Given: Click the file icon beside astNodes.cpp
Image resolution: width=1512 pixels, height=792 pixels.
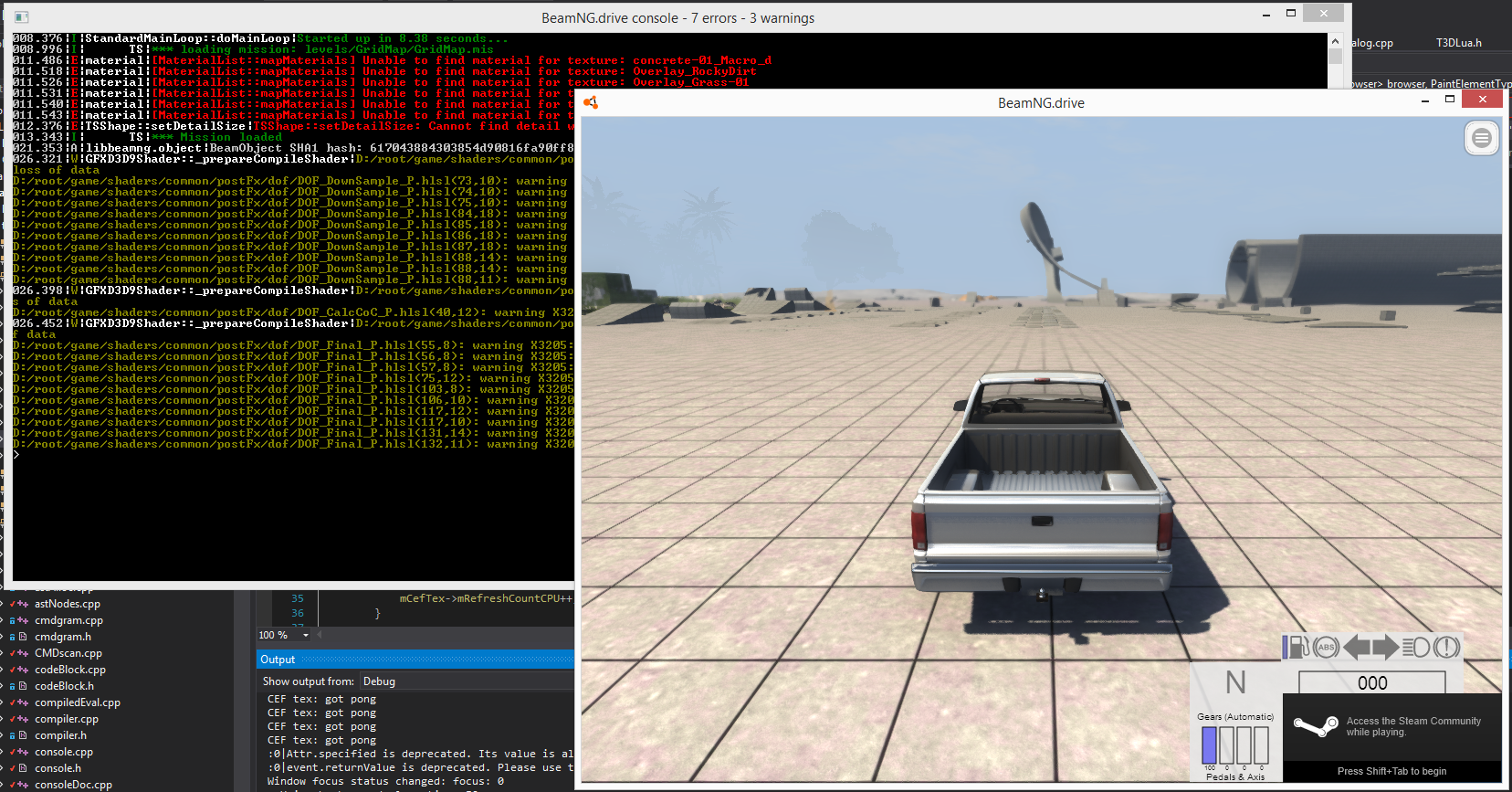Looking at the screenshot, I should pos(23,604).
